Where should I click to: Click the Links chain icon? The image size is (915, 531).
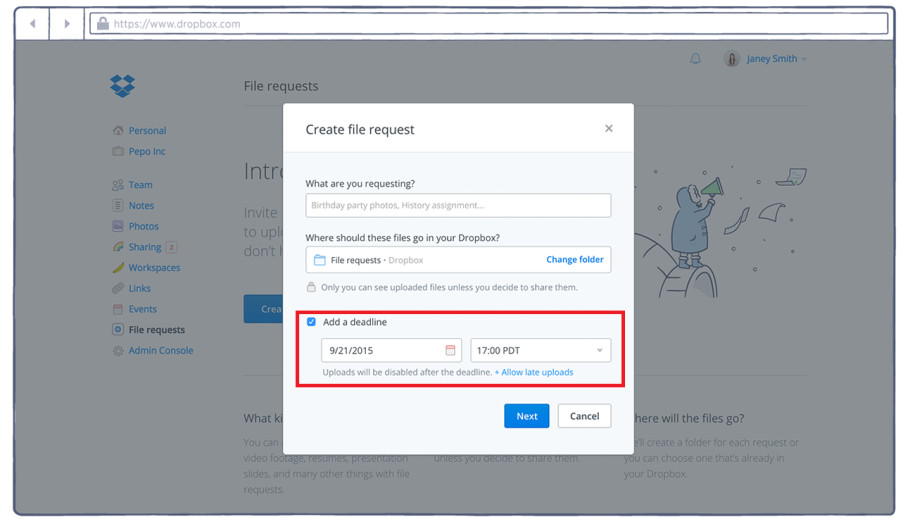tap(118, 288)
